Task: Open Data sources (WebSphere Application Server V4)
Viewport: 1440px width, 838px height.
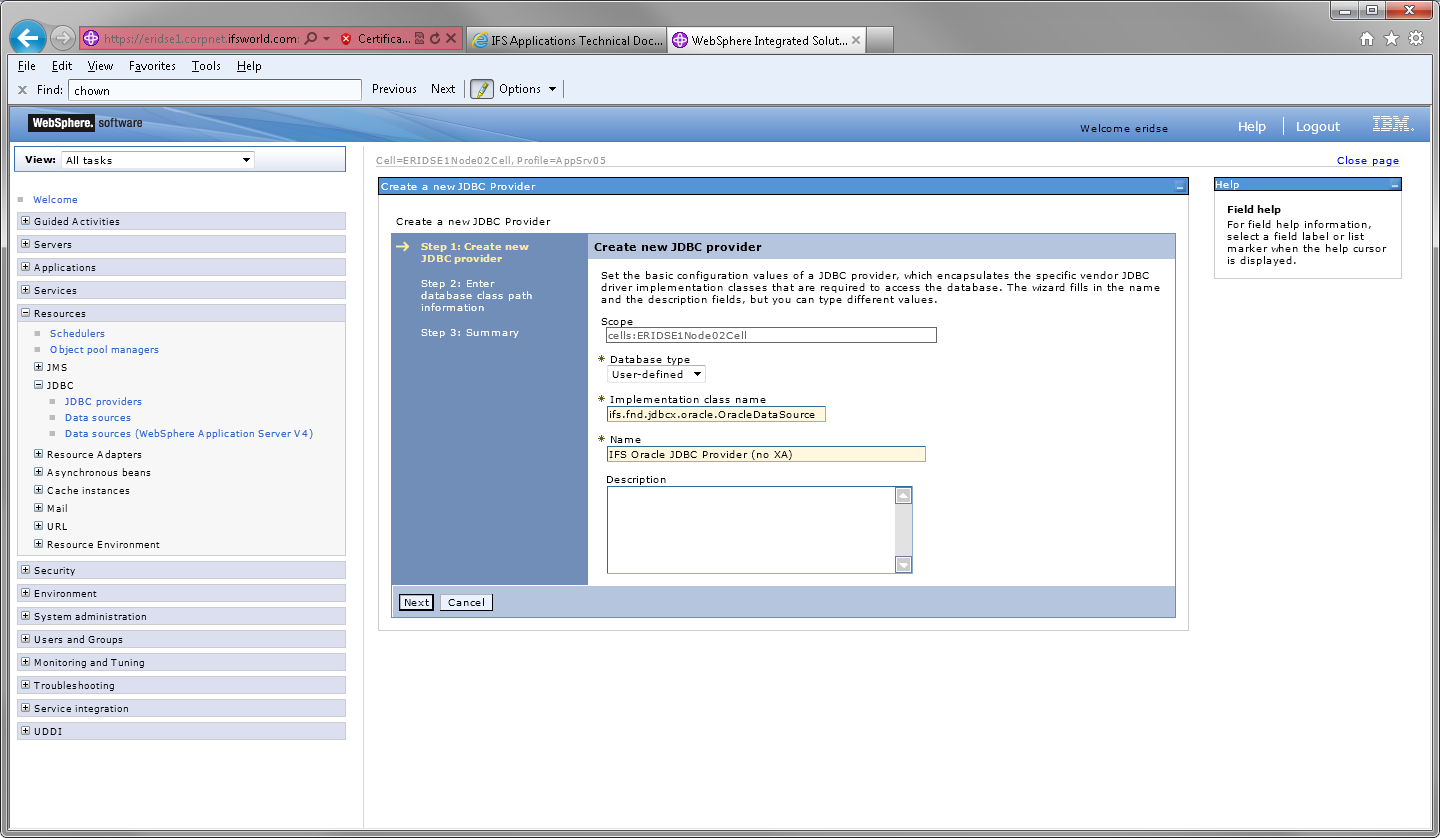Action: [189, 433]
